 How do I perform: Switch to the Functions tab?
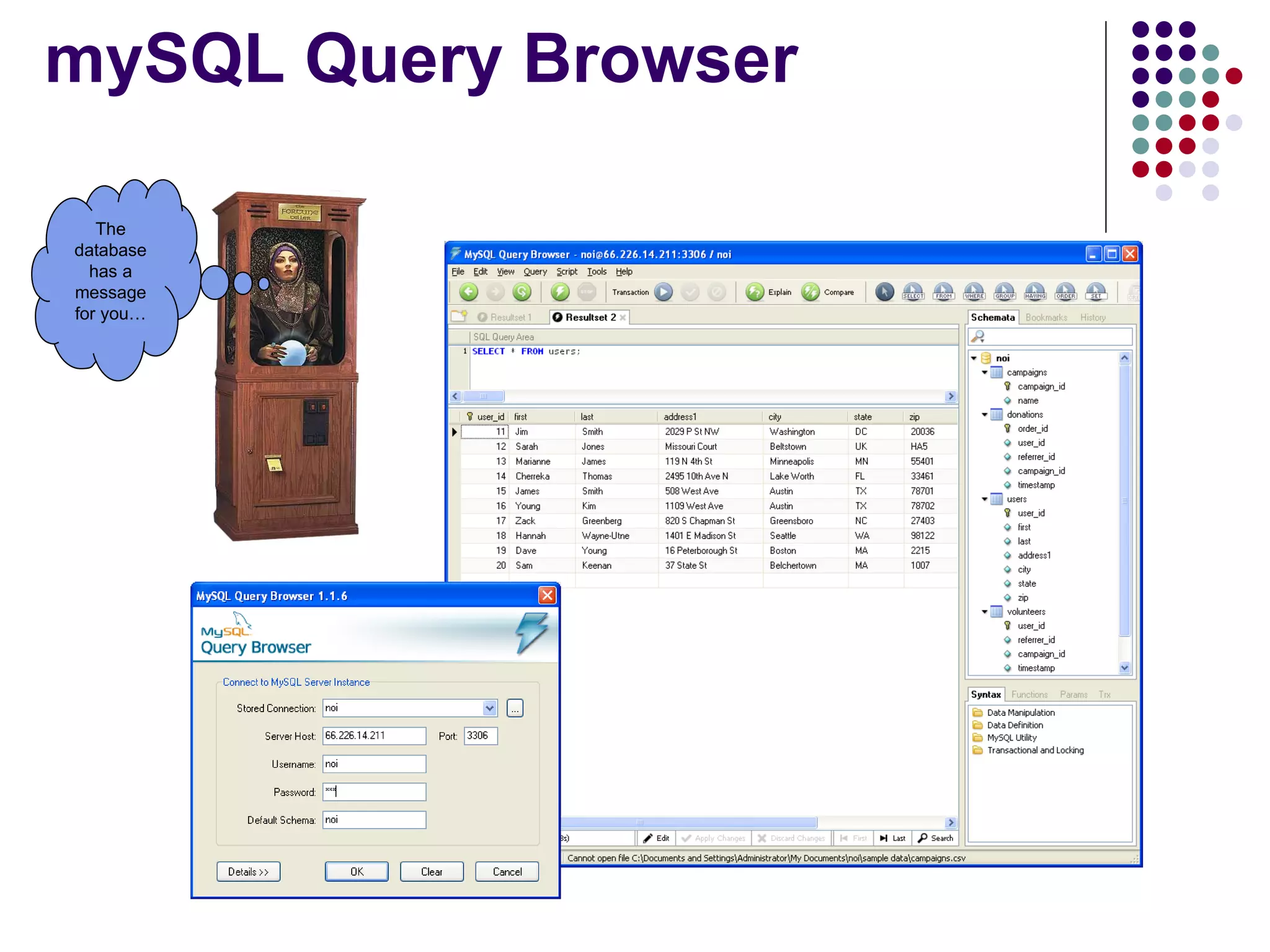click(1029, 695)
